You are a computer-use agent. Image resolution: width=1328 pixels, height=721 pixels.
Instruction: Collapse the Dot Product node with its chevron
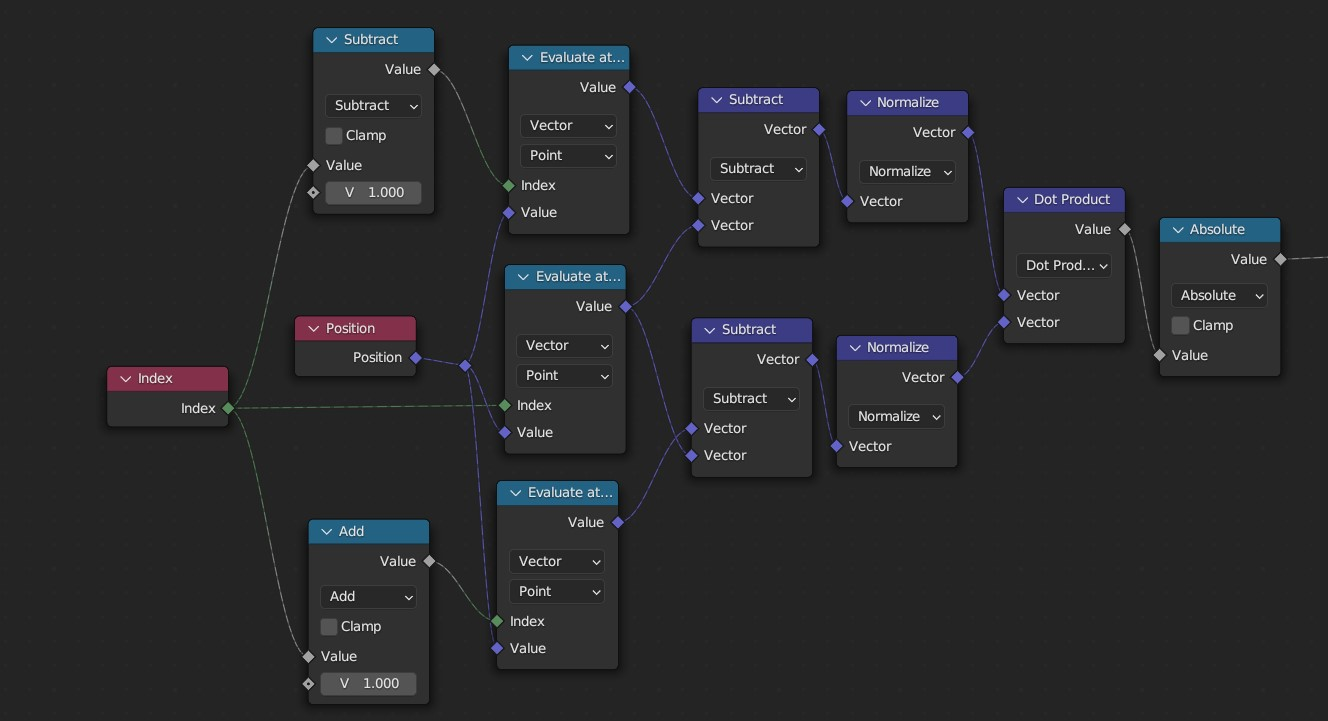[x=1022, y=200]
